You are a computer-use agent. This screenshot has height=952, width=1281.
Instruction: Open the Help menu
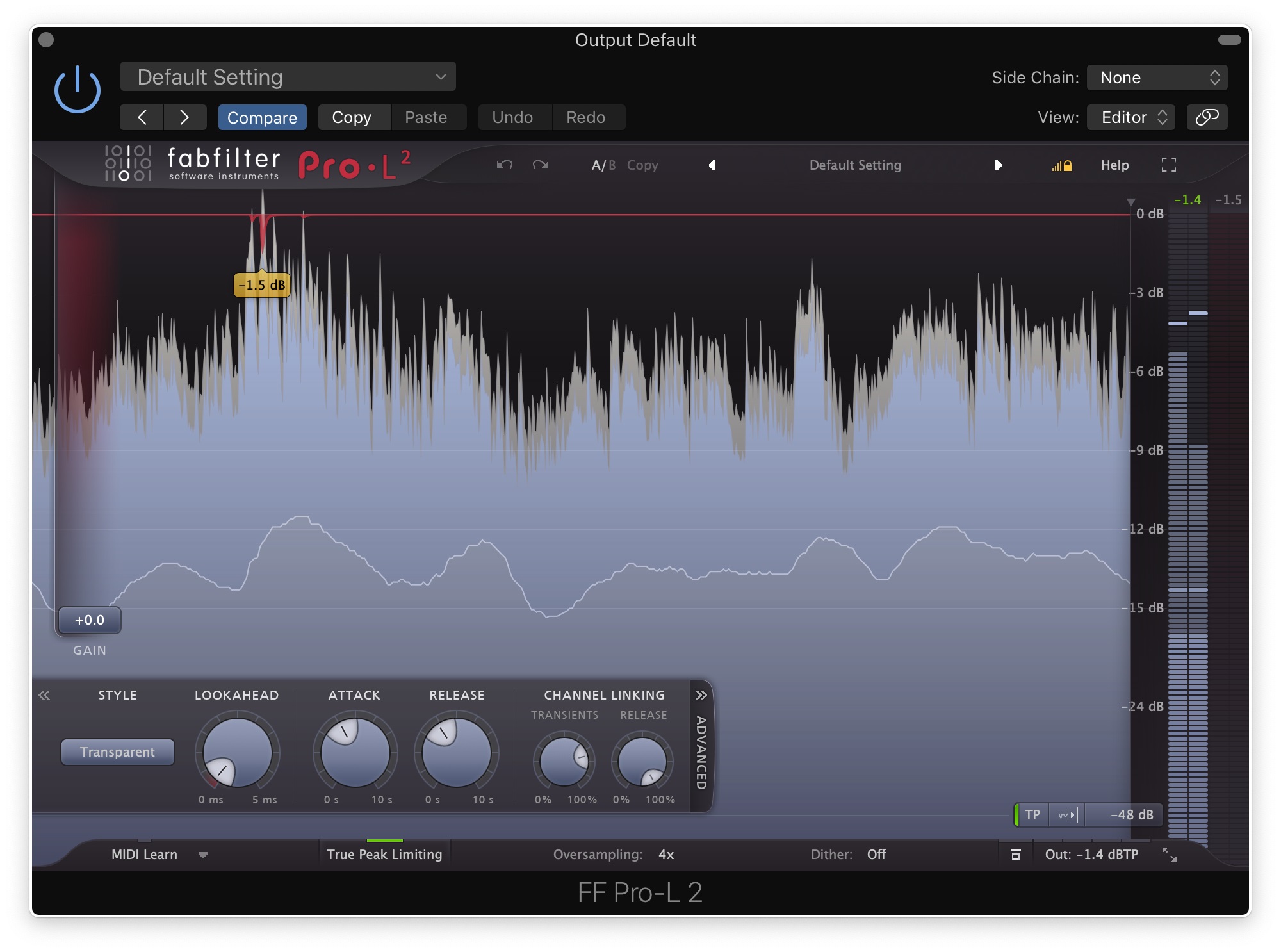(1114, 165)
